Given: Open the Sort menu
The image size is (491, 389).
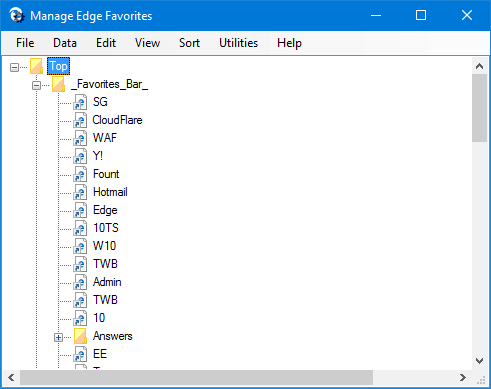Looking at the screenshot, I should [x=189, y=43].
